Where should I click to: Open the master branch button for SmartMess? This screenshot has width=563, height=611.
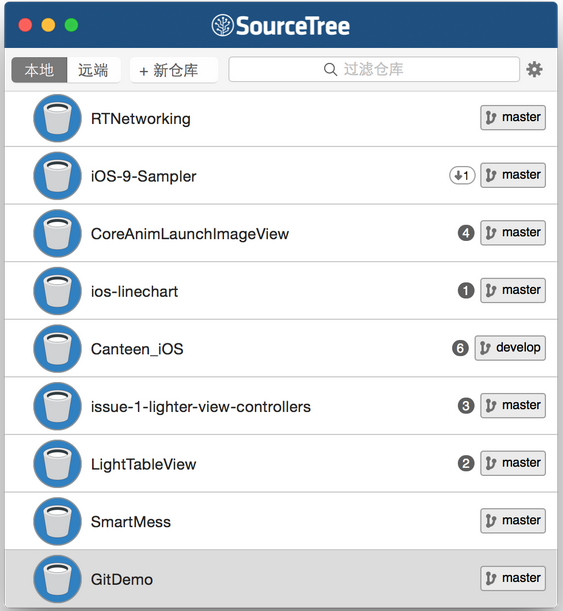pos(513,521)
